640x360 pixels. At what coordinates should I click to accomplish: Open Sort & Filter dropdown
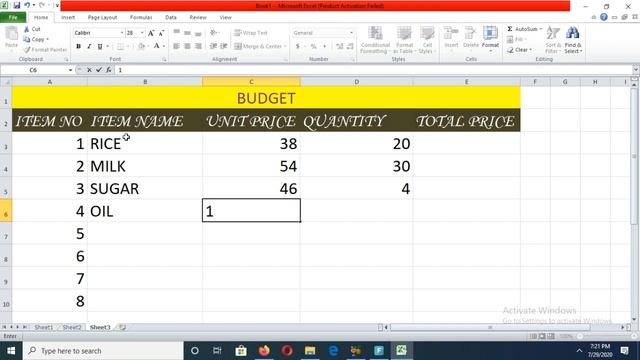pos(553,40)
